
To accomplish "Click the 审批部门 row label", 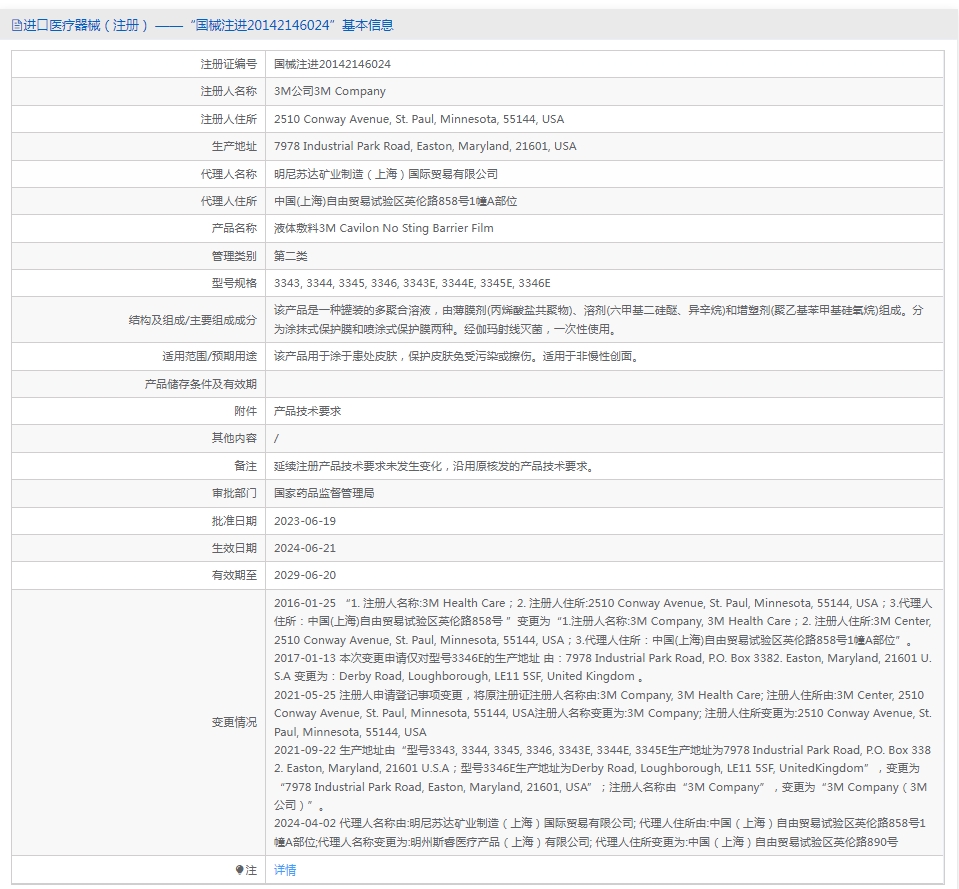I will coord(234,493).
